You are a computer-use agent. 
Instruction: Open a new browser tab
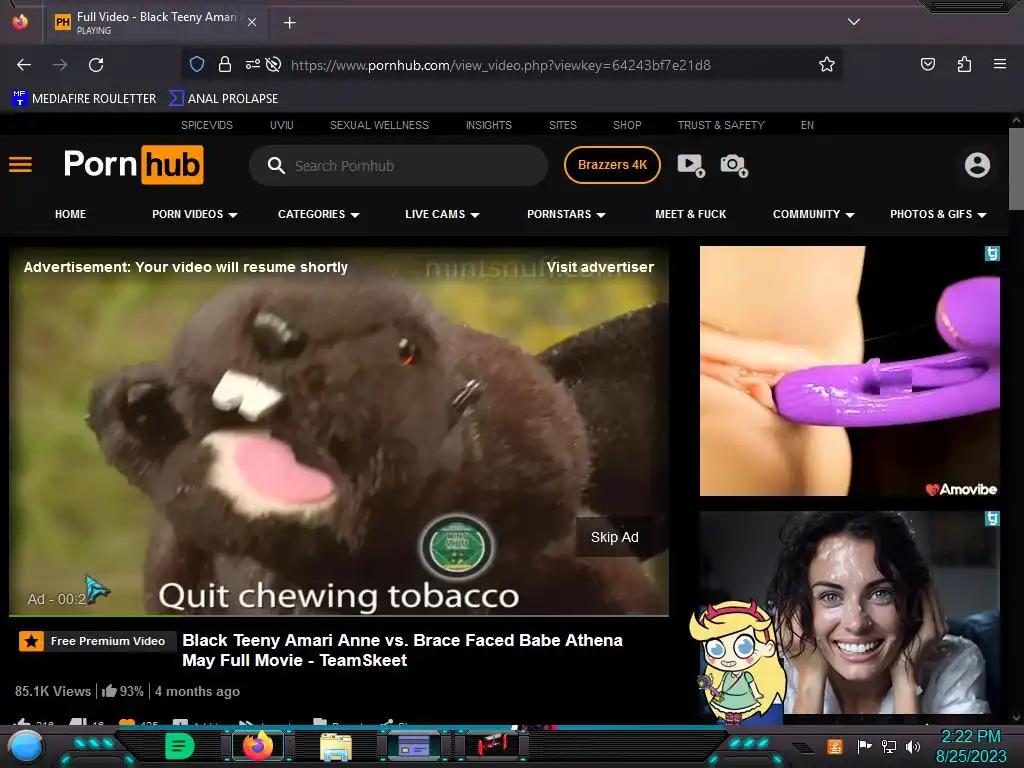click(x=289, y=23)
